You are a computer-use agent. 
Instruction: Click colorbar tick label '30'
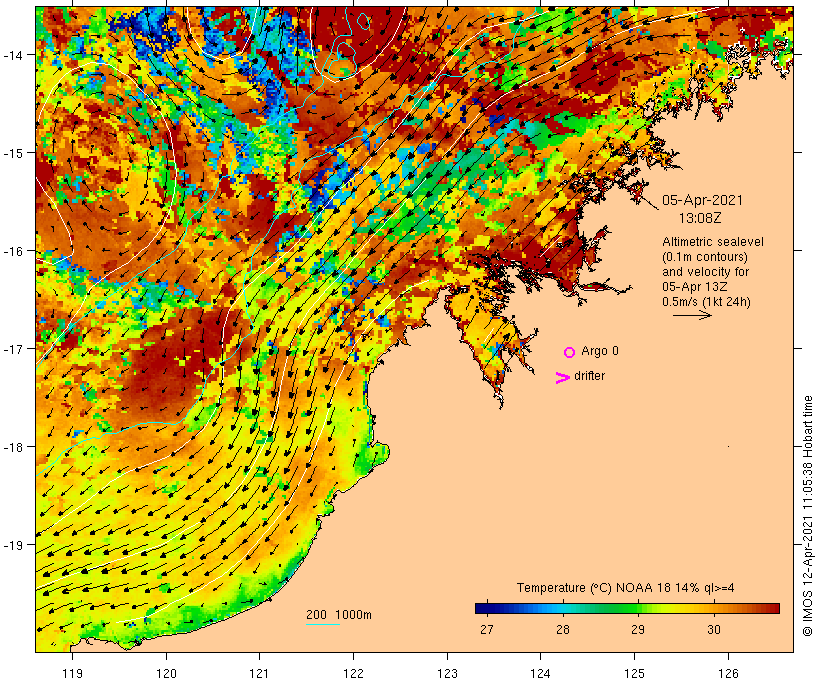714,630
